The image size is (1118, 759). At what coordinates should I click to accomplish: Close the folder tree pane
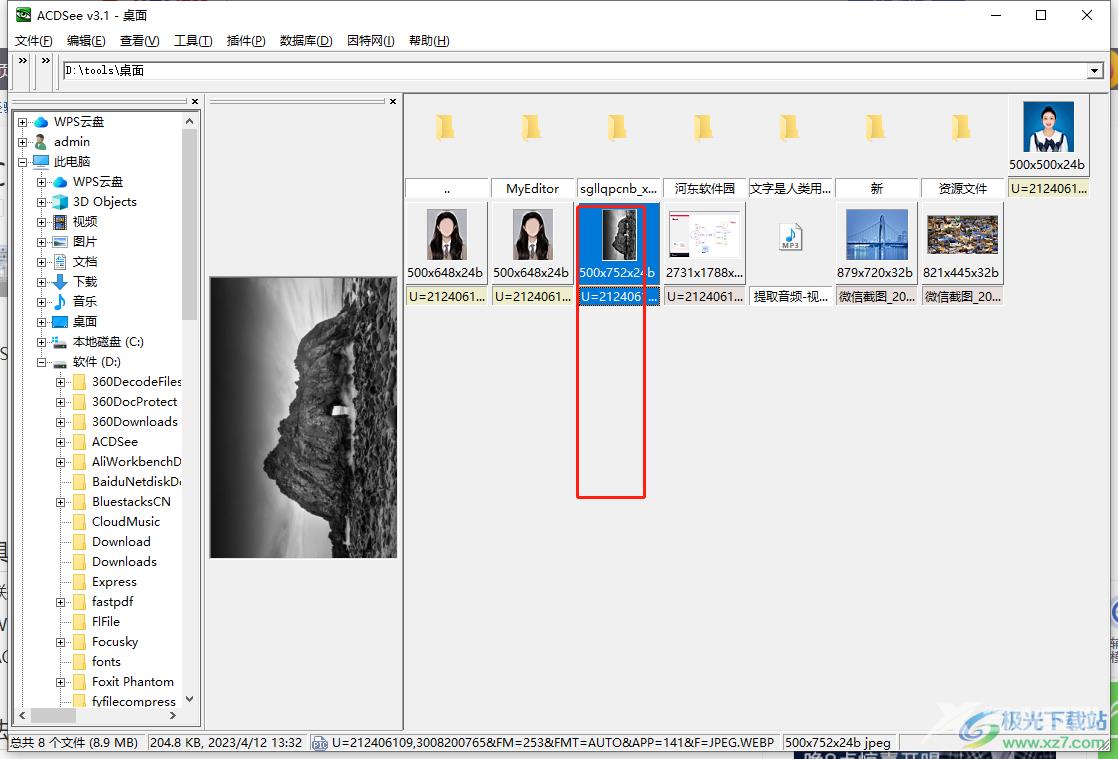(x=195, y=102)
